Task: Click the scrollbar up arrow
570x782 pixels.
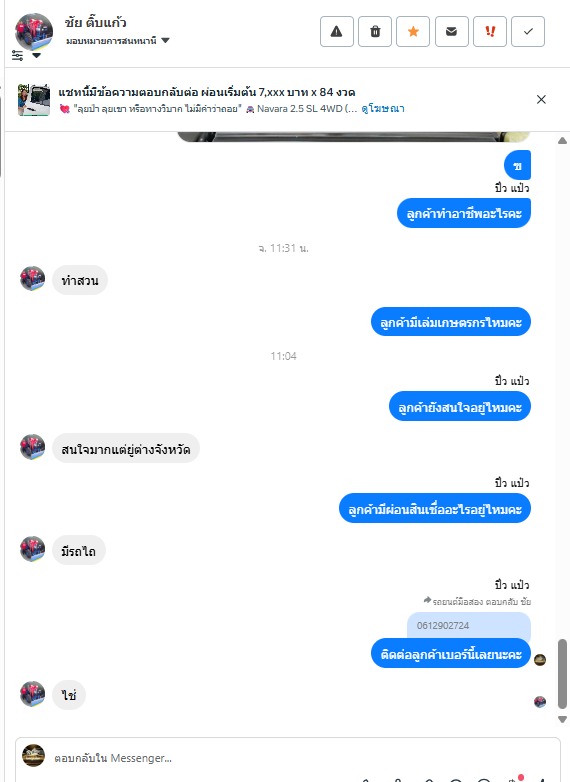Action: [563, 141]
